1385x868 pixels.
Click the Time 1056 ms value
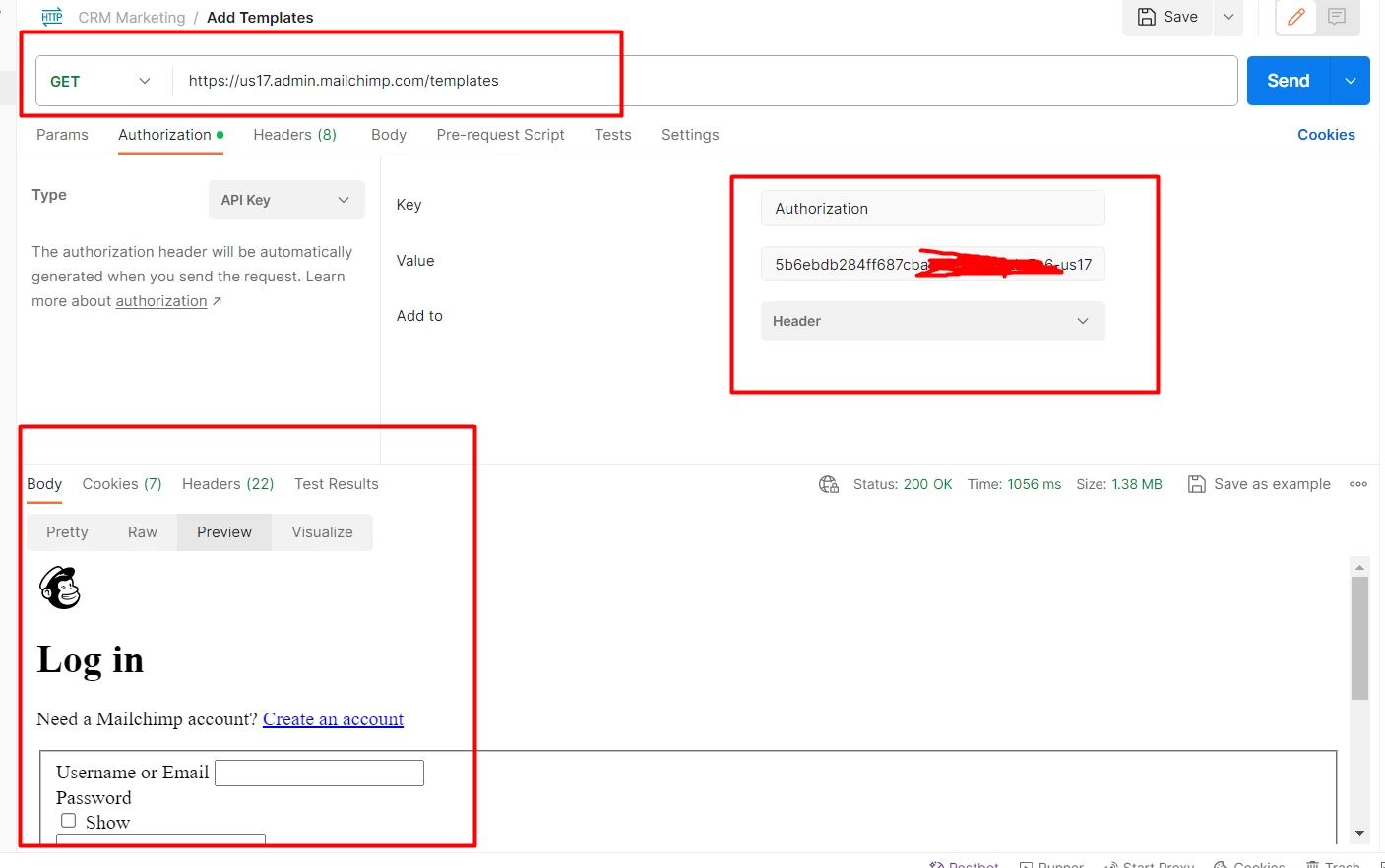click(1034, 484)
